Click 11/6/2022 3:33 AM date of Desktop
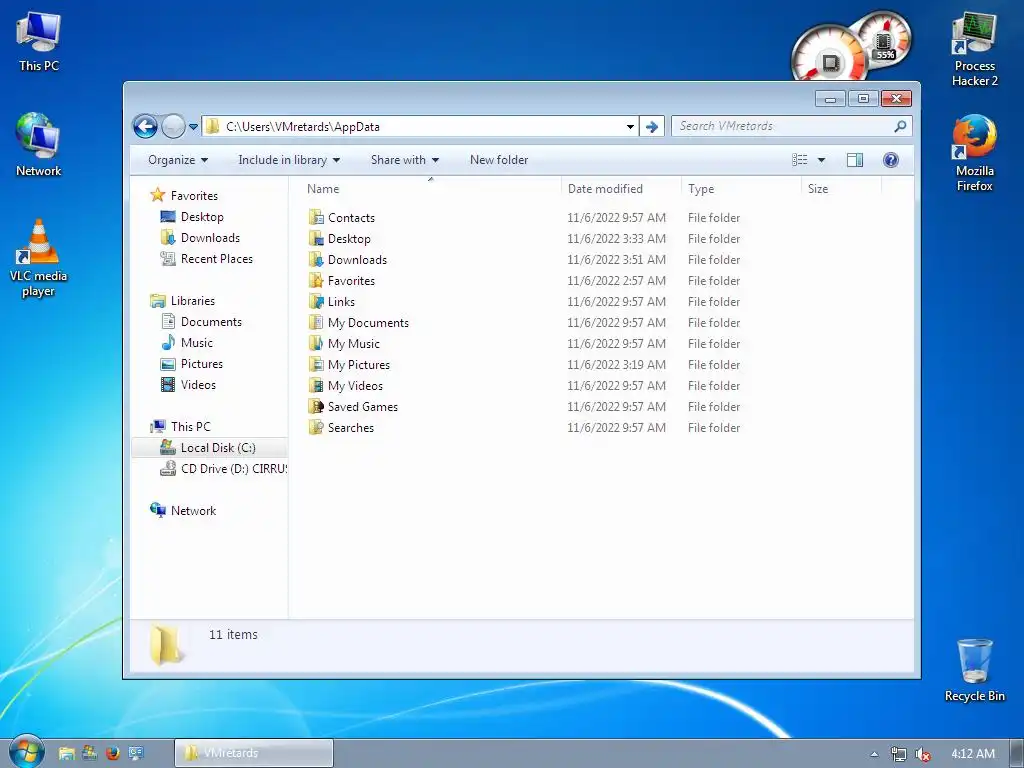The image size is (1024, 768). [x=616, y=238]
